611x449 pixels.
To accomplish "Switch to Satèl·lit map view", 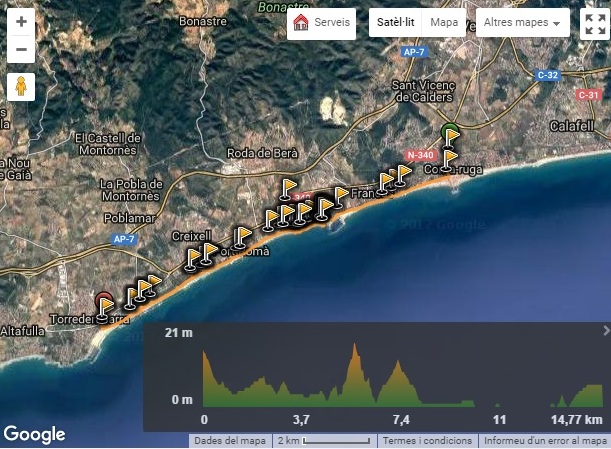I will 395,22.
